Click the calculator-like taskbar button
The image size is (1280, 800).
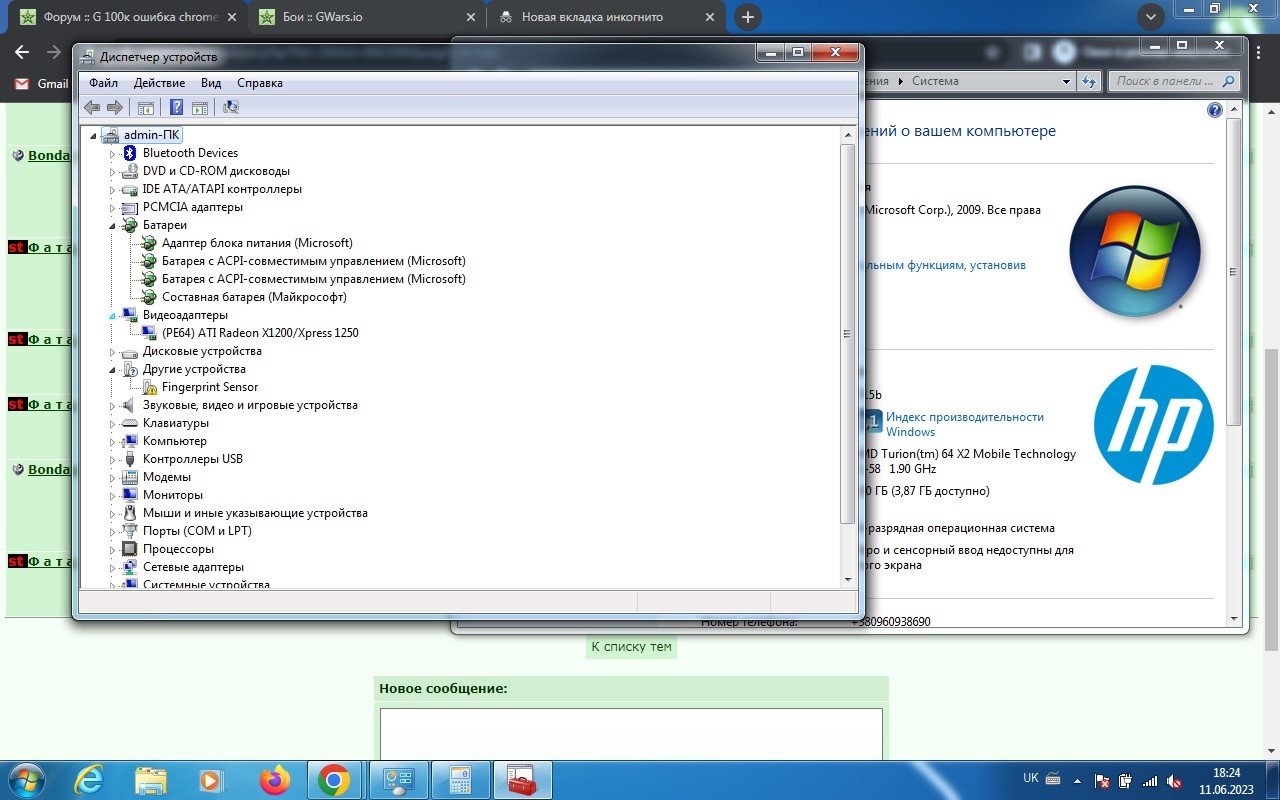[460, 780]
